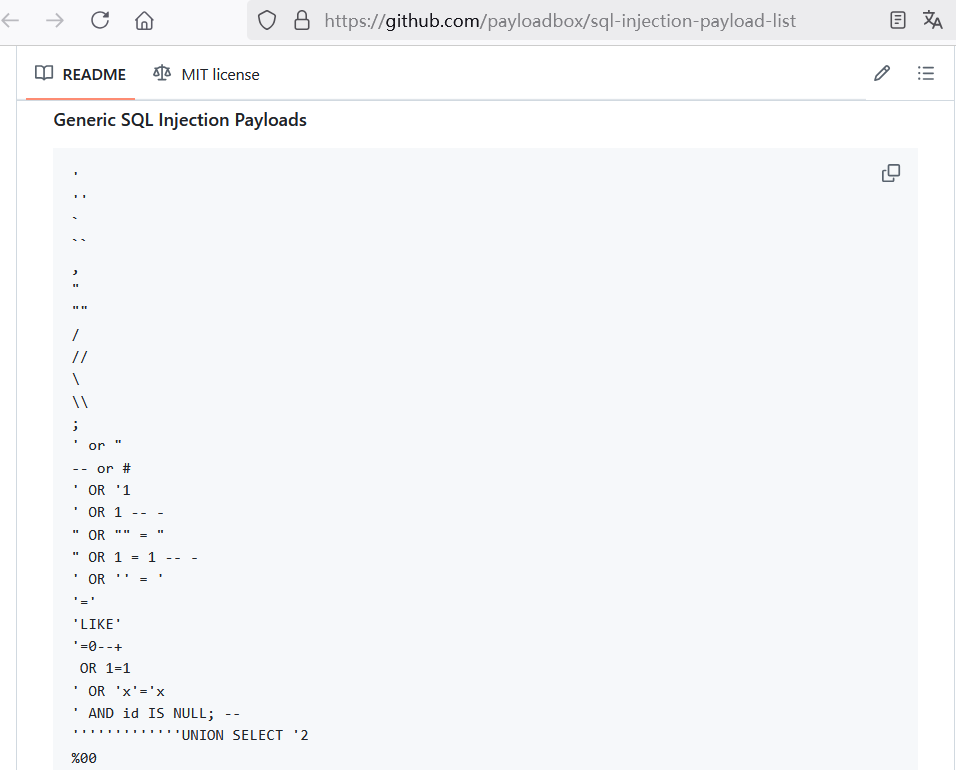
Task: Open the tracking protection shield icon
Action: tap(266, 20)
